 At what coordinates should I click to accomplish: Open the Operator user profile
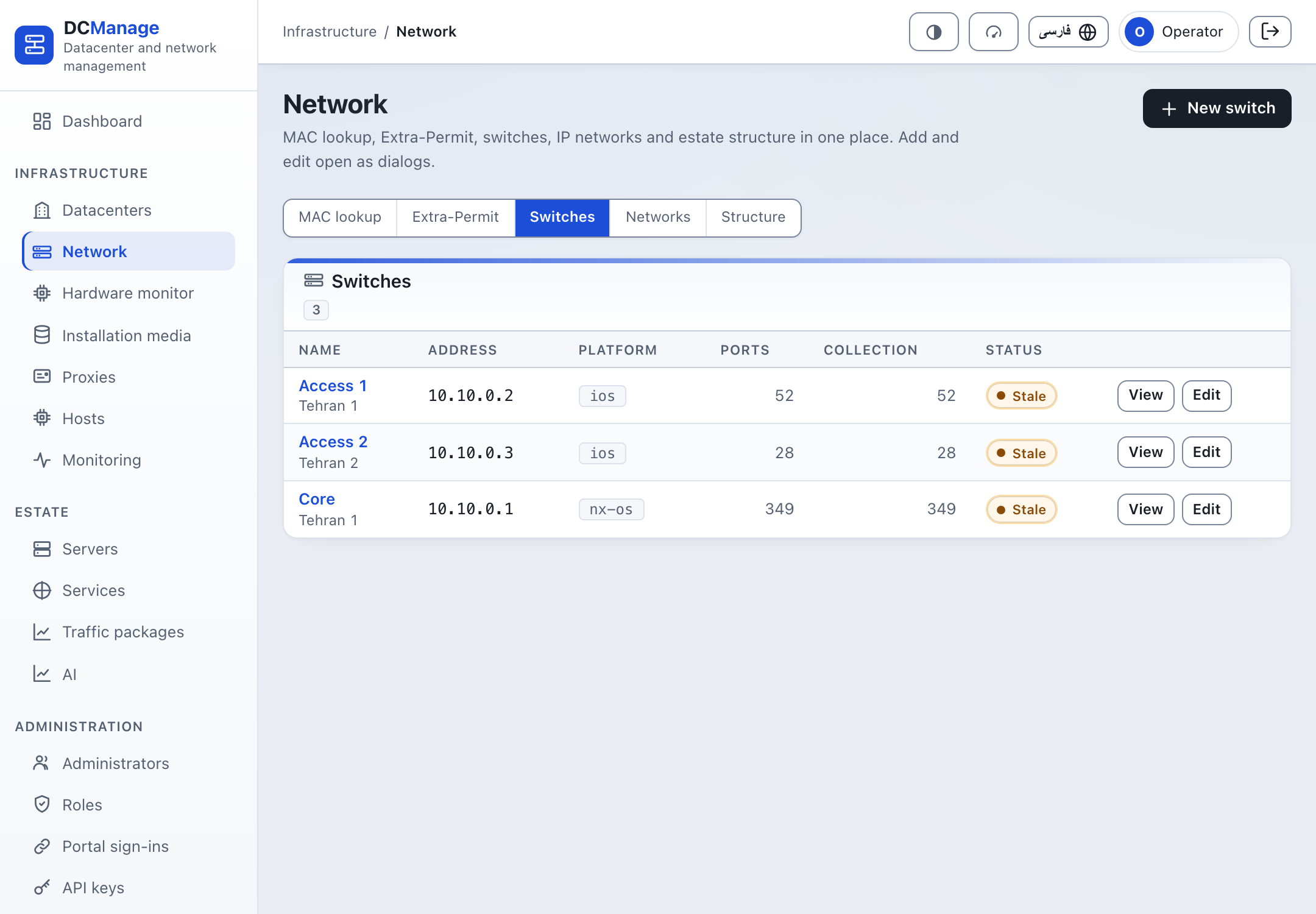pyautogui.click(x=1178, y=32)
